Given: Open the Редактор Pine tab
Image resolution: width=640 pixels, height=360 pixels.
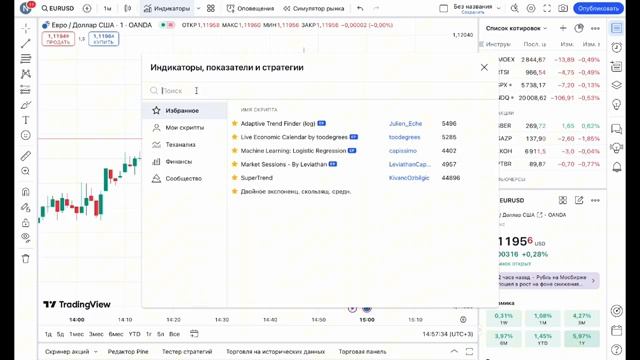Looking at the screenshot, I should (128, 351).
